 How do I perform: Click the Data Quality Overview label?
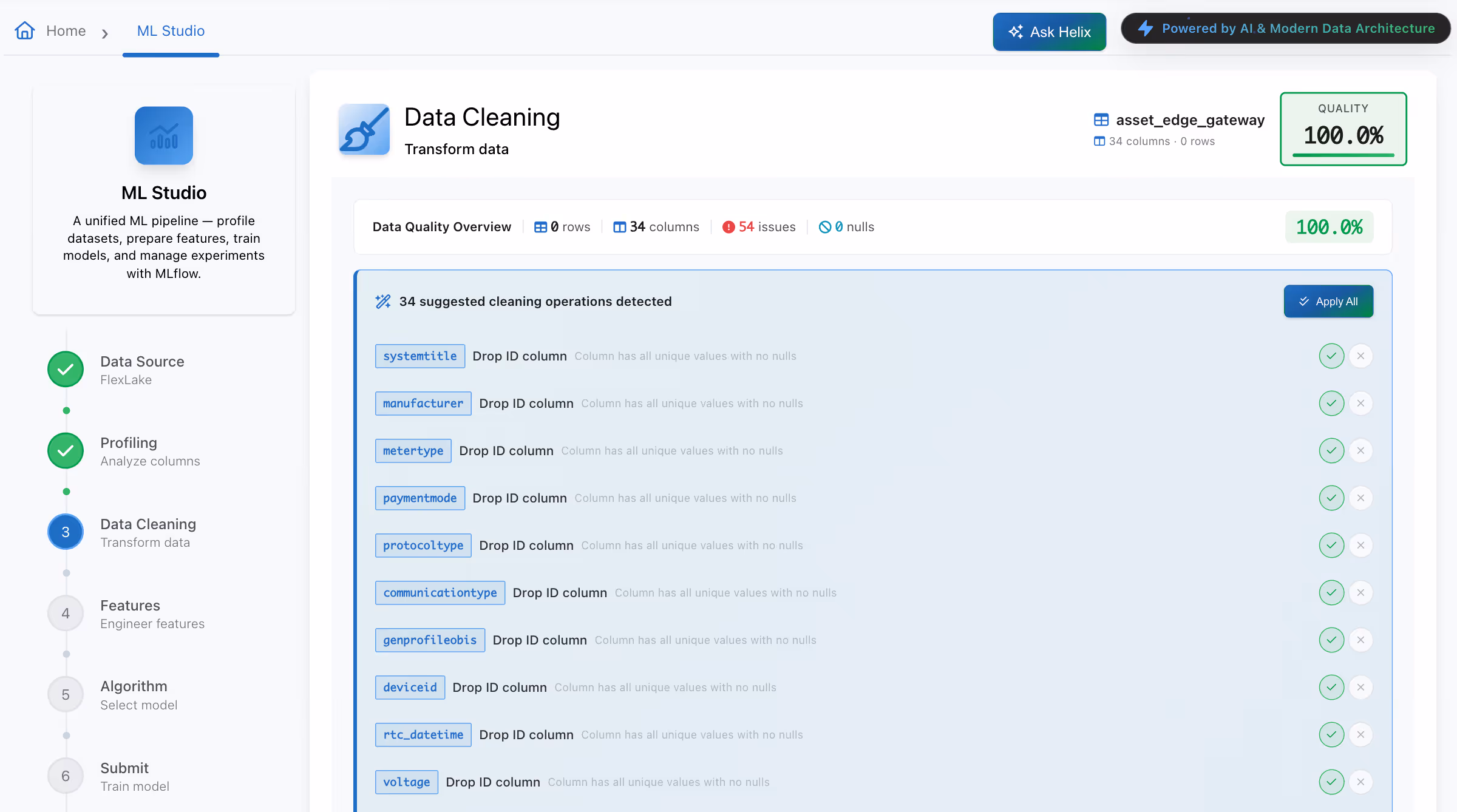coord(442,227)
